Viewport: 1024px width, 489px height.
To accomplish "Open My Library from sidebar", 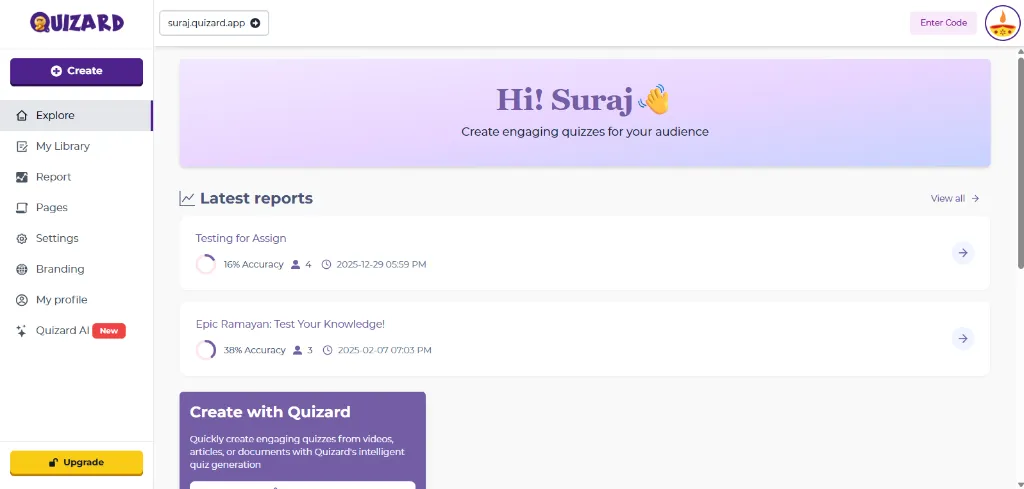I will (x=62, y=146).
